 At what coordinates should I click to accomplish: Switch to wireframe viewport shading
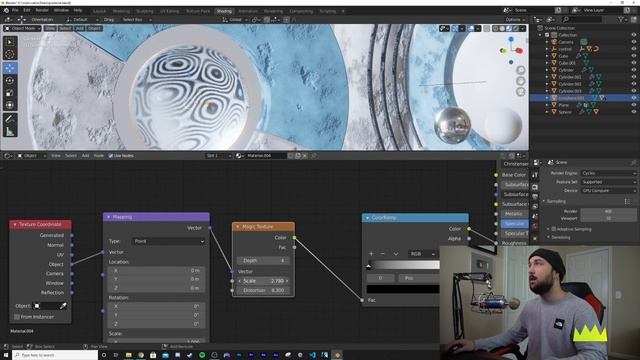click(496, 29)
